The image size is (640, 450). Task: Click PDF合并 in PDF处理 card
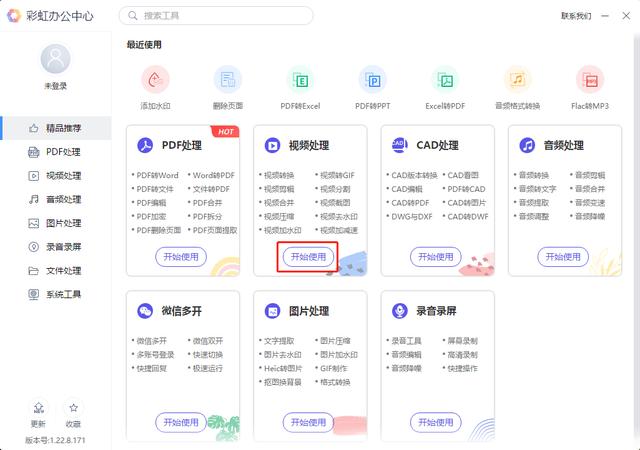[x=207, y=203]
